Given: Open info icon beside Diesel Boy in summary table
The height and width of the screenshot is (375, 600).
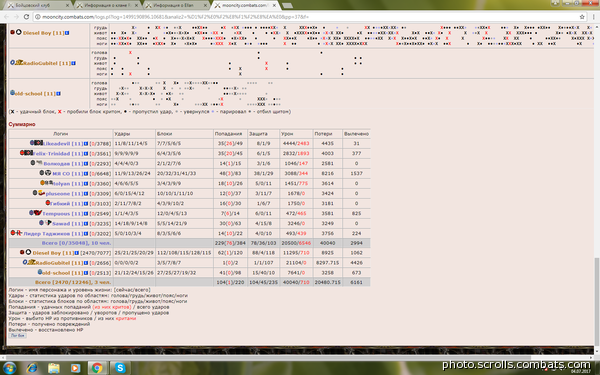Looking at the screenshot, I should pyautogui.click(x=77, y=253).
